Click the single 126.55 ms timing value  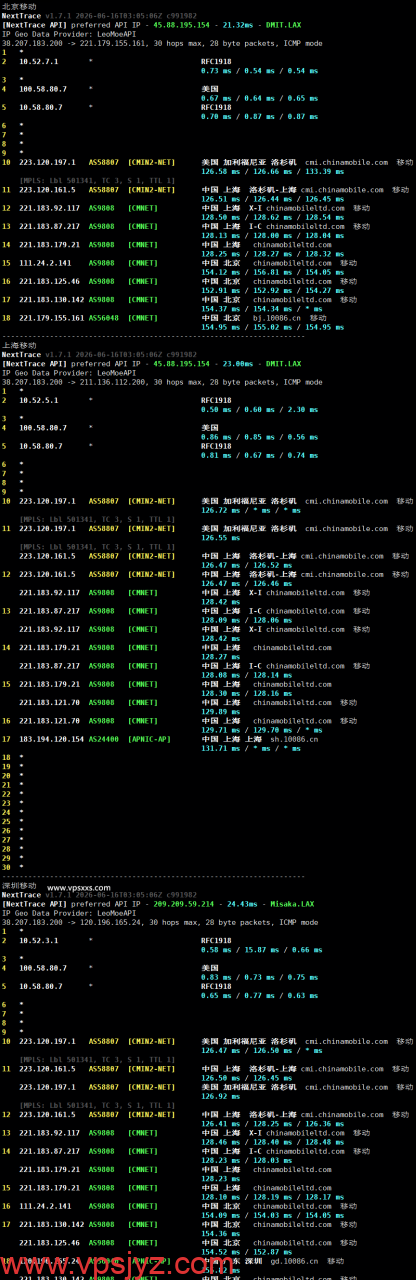220,537
